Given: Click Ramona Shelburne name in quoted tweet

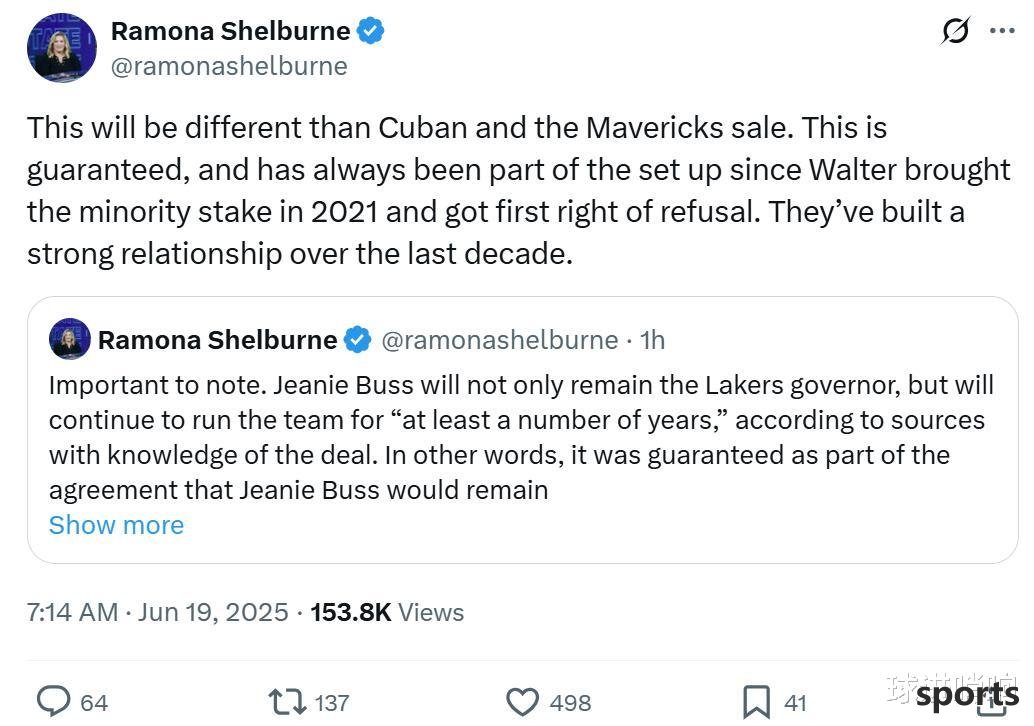Looking at the screenshot, I should tap(218, 340).
